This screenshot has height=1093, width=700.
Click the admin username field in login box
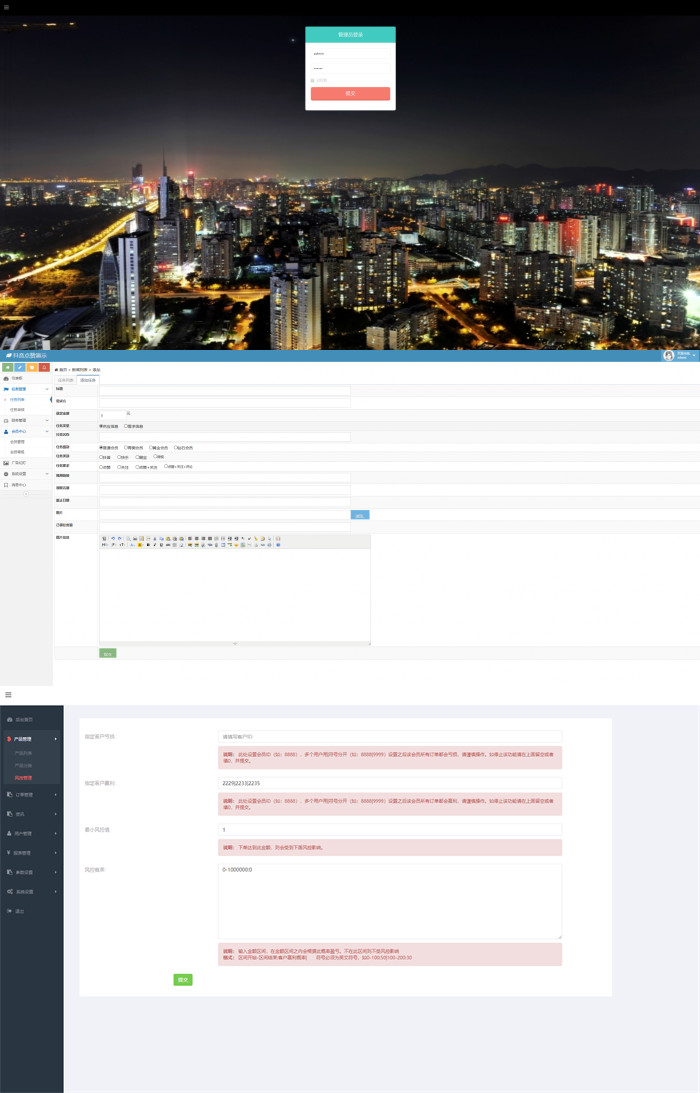click(x=350, y=54)
